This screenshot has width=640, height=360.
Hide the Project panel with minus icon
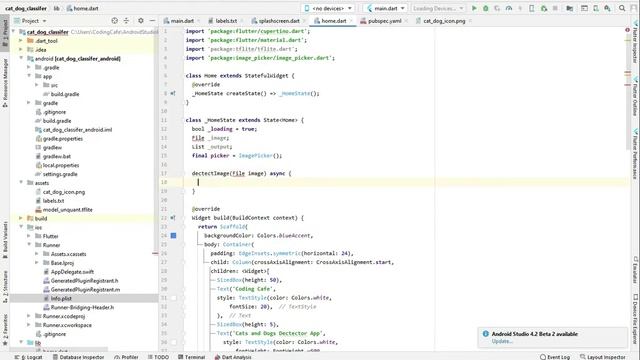152,20
